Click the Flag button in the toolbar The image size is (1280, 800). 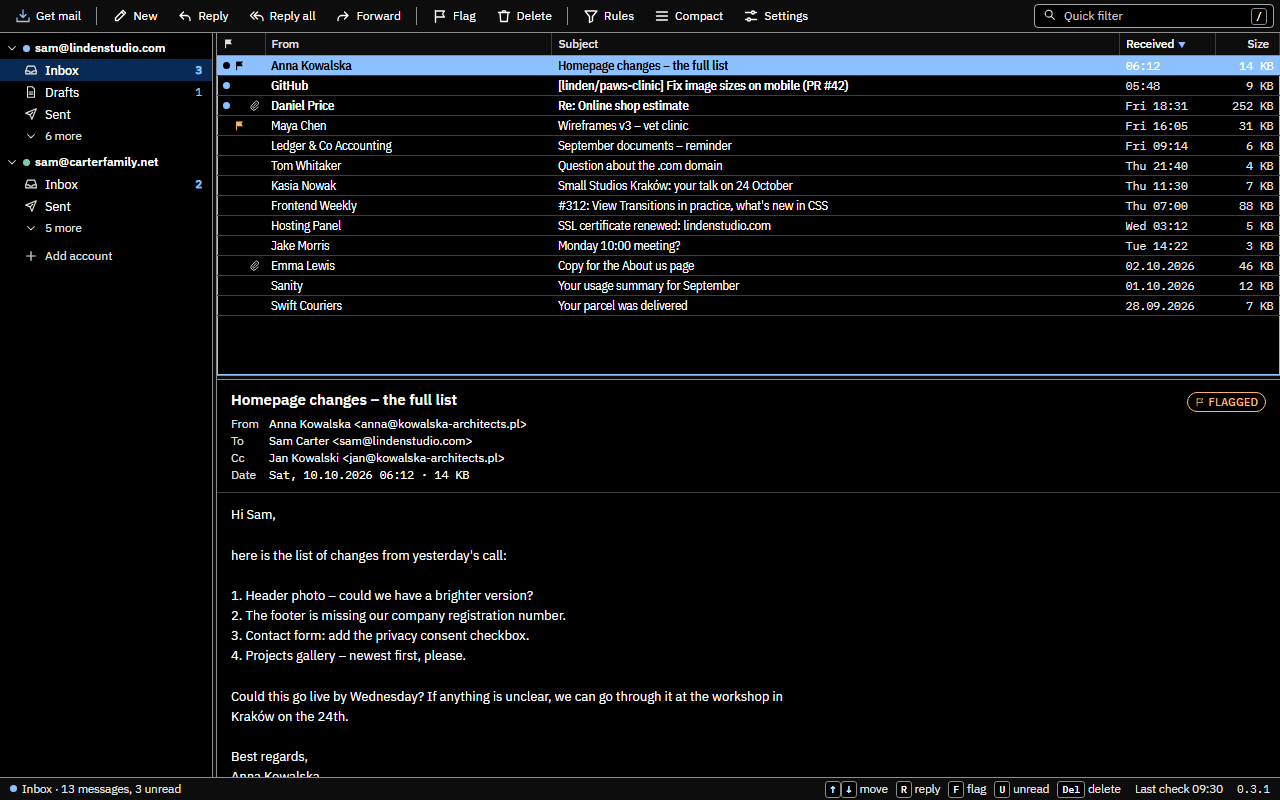tap(454, 16)
